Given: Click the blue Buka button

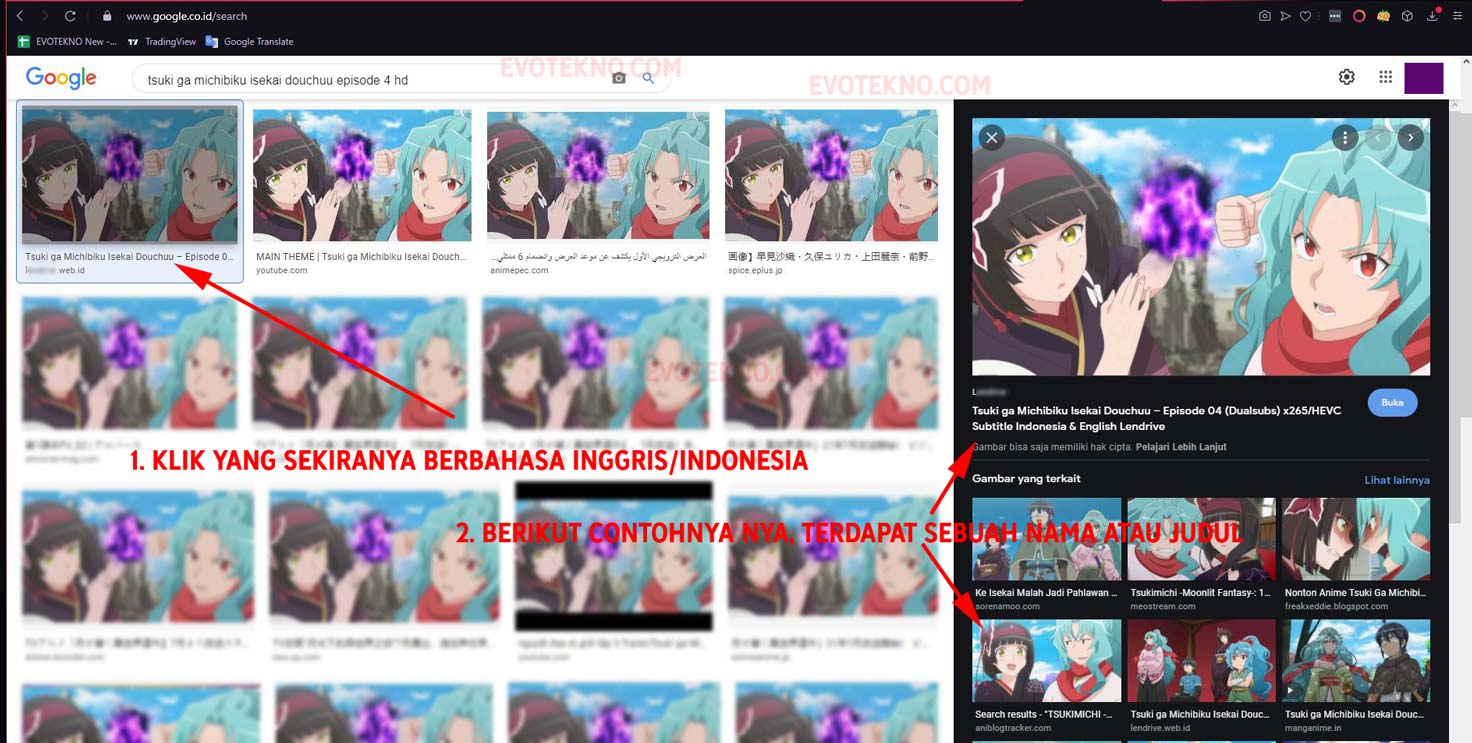Looking at the screenshot, I should click(x=1392, y=403).
